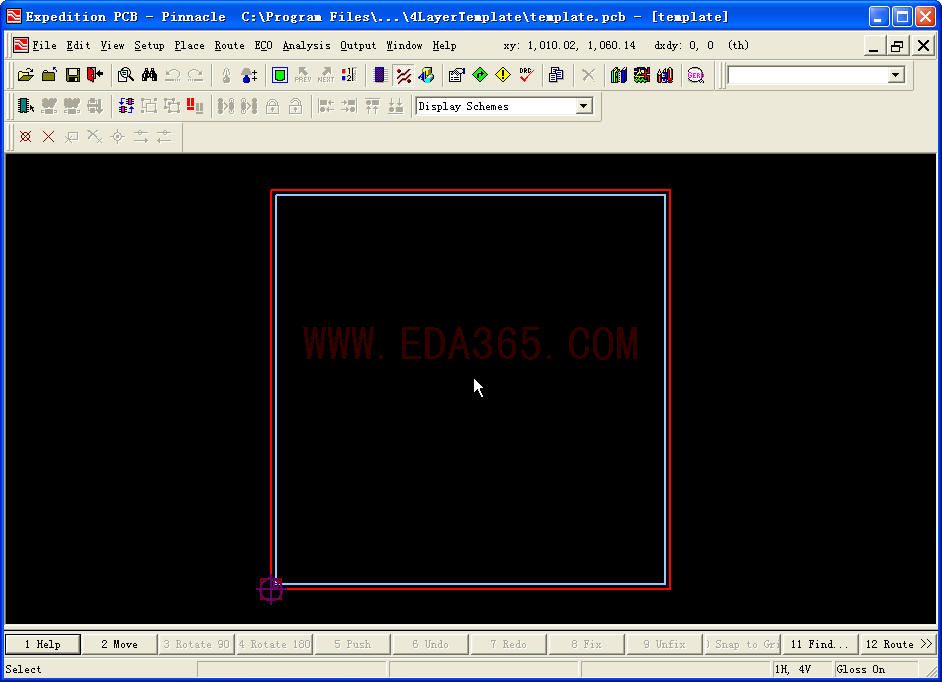Image resolution: width=942 pixels, height=682 pixels.
Task: Click the 11 Find... button
Action: coord(819,644)
